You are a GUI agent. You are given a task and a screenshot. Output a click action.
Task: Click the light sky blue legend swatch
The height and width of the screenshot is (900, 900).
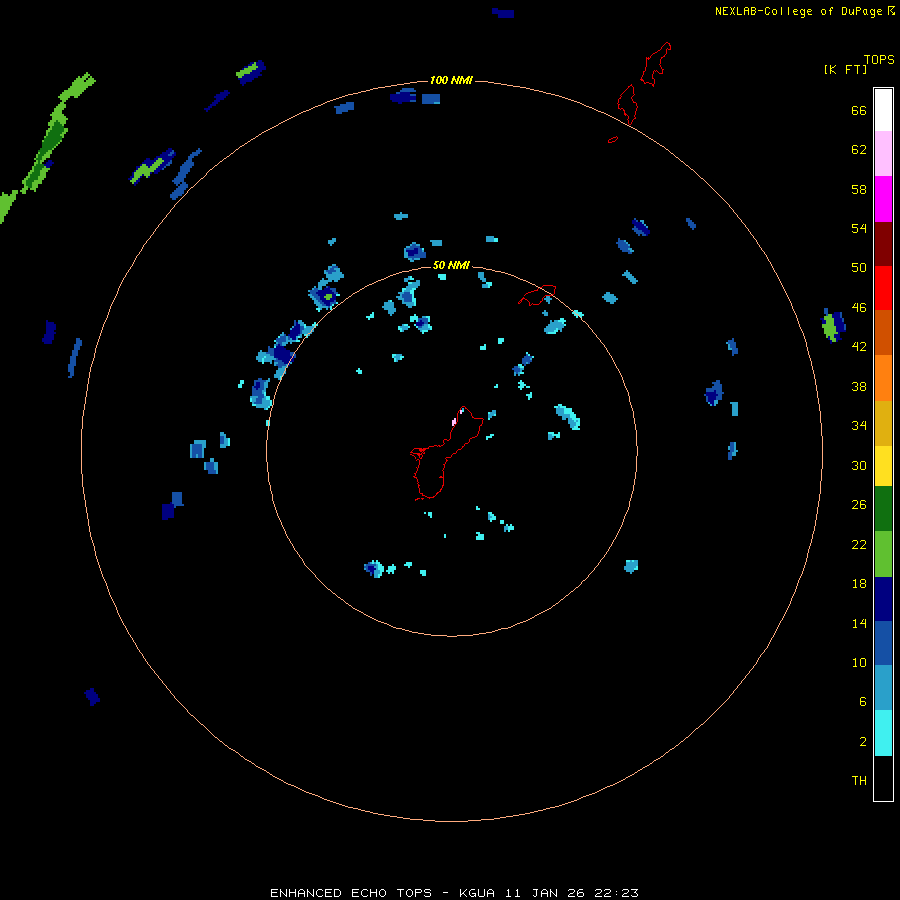883,688
